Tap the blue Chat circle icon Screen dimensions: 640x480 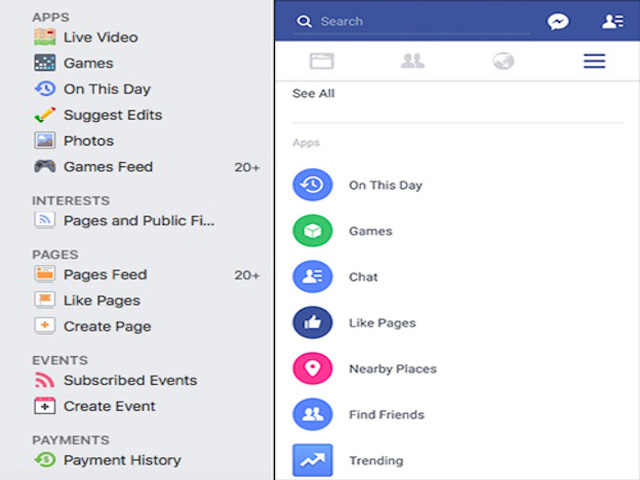coord(313,277)
